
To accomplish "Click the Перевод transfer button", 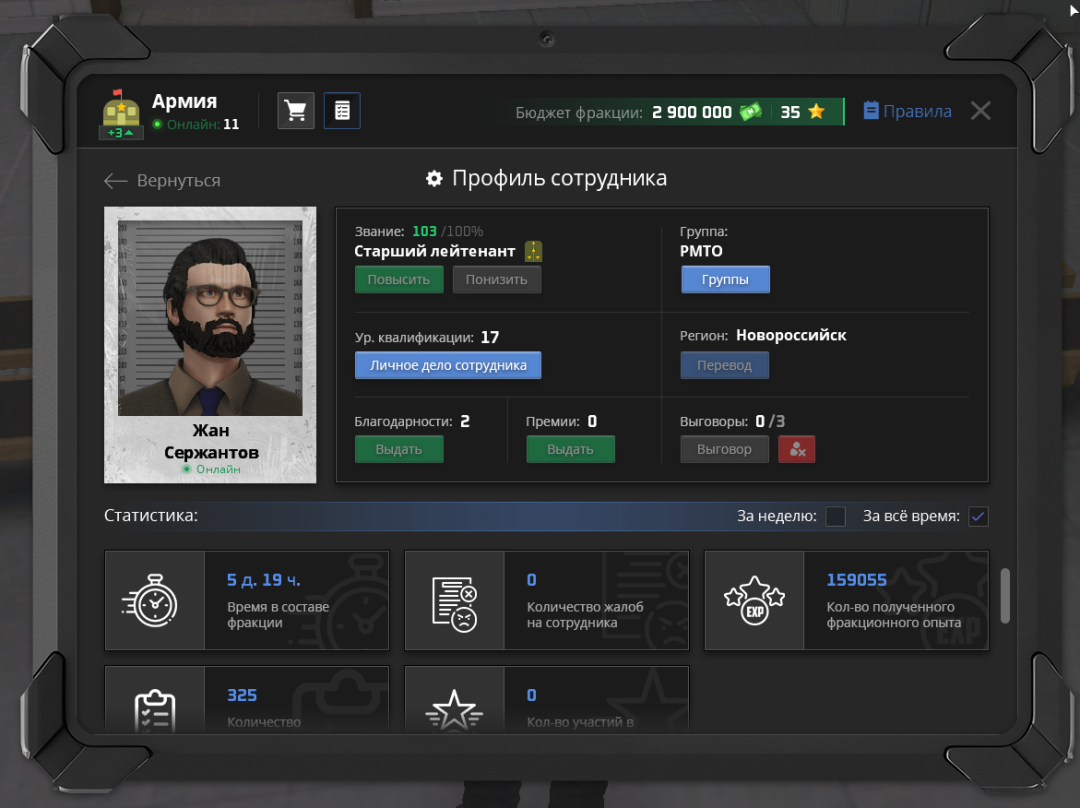I will click(725, 365).
